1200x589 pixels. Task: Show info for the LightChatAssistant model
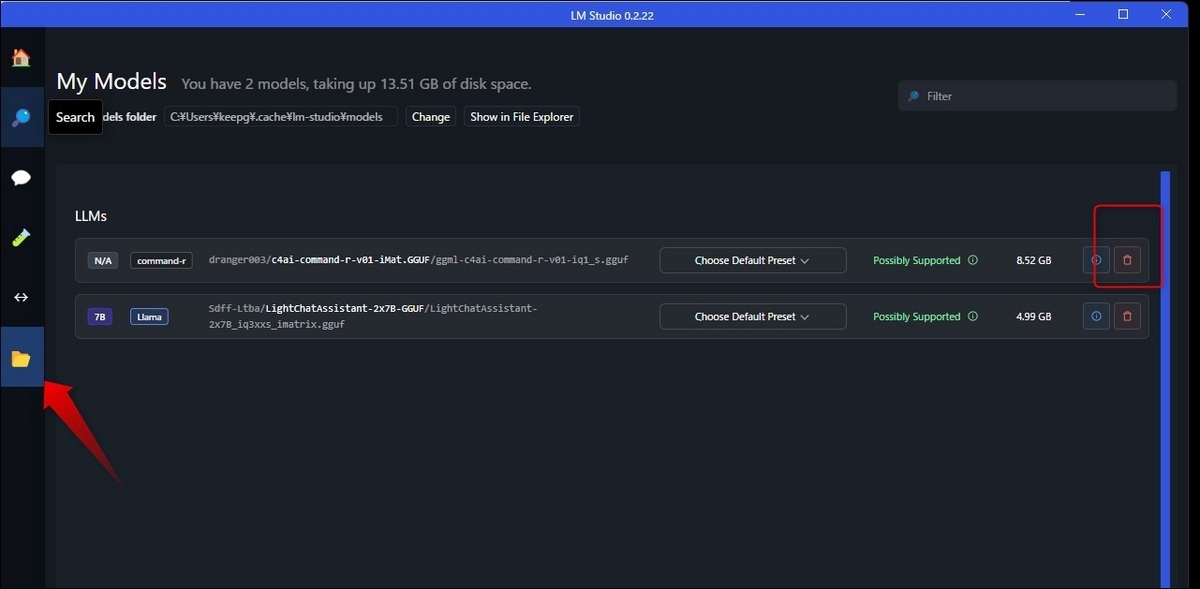tap(1096, 316)
